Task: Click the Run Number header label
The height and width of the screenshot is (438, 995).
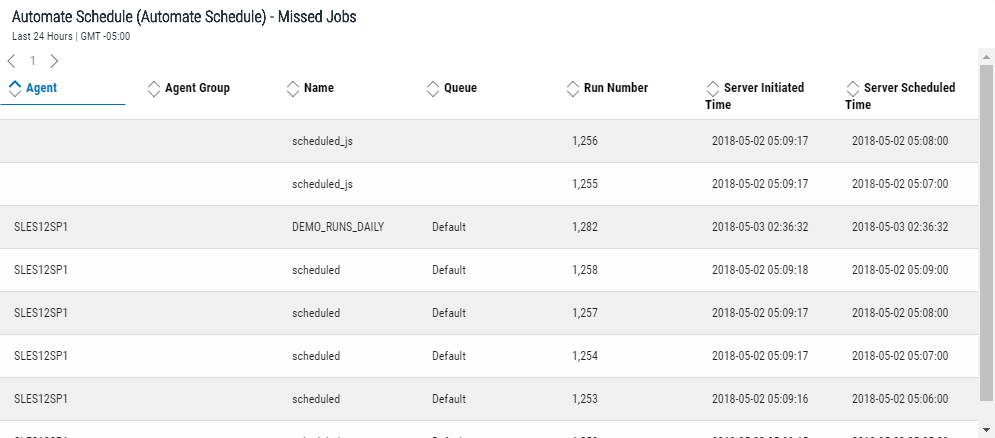Action: click(615, 88)
